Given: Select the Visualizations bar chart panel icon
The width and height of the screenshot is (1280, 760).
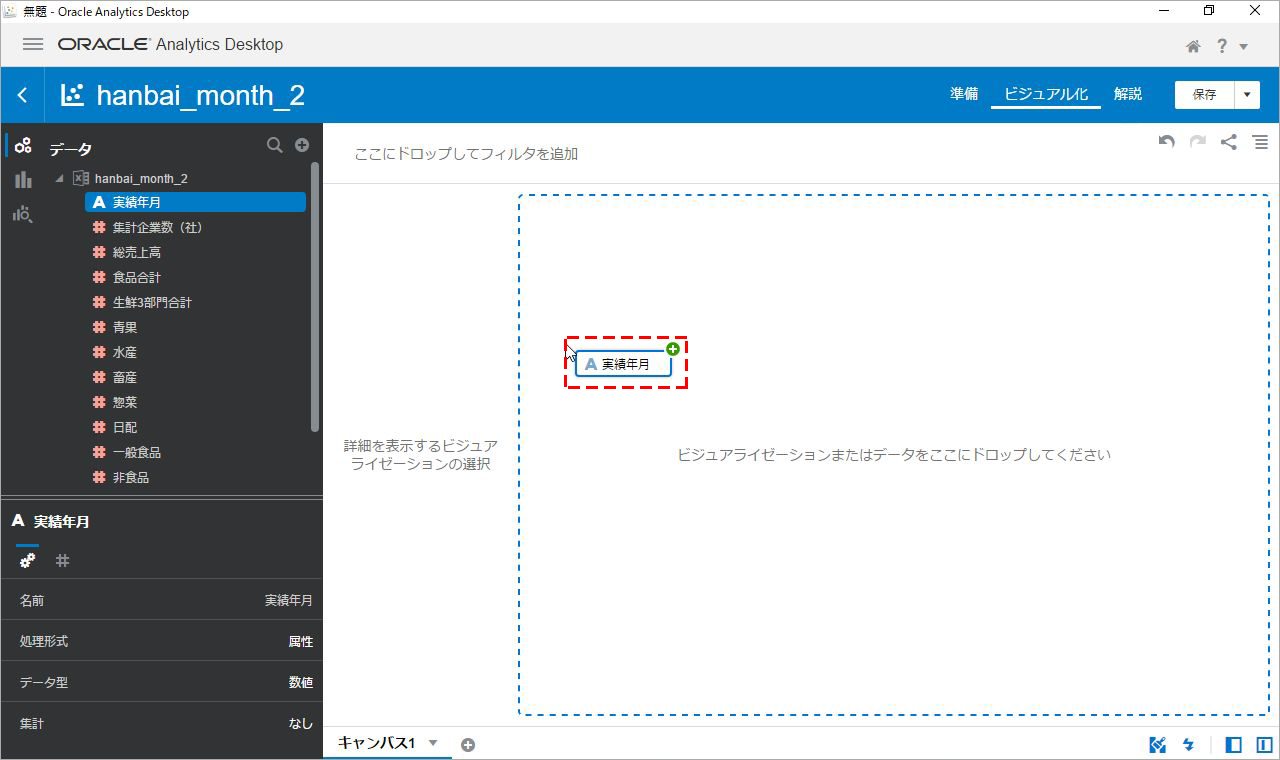Looking at the screenshot, I should tap(23, 180).
